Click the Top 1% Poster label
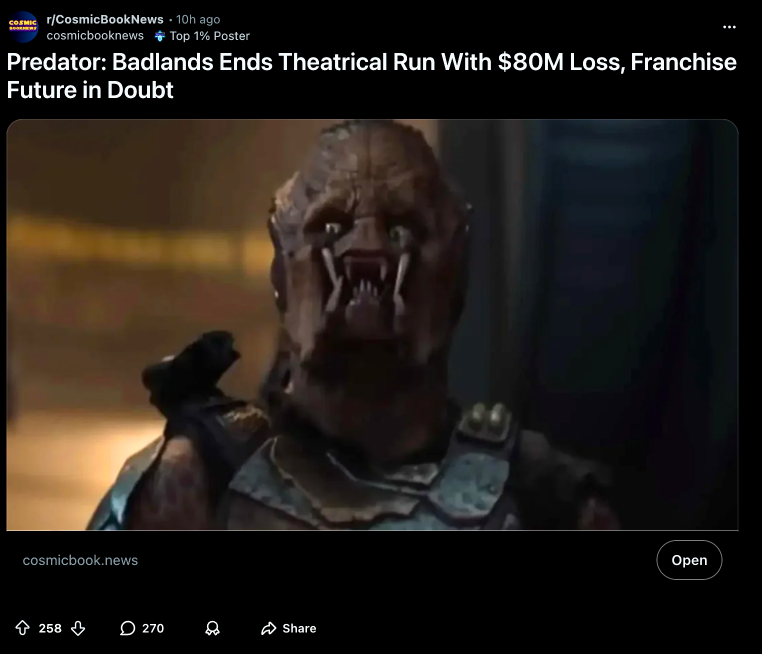This screenshot has width=762, height=654. (209, 36)
